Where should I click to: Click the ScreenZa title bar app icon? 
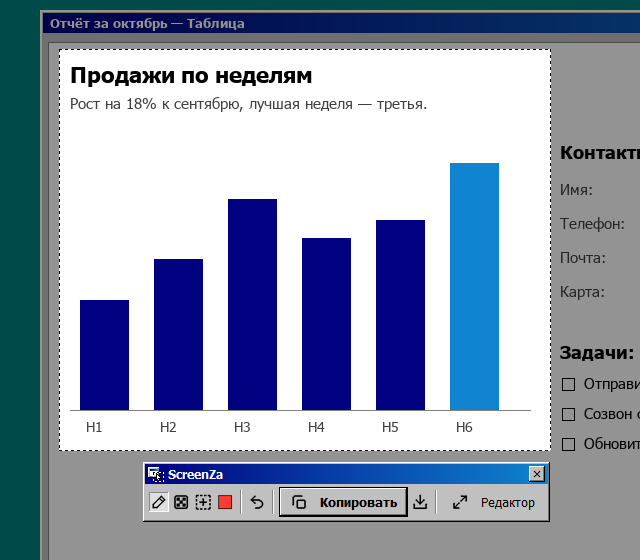pos(156,474)
